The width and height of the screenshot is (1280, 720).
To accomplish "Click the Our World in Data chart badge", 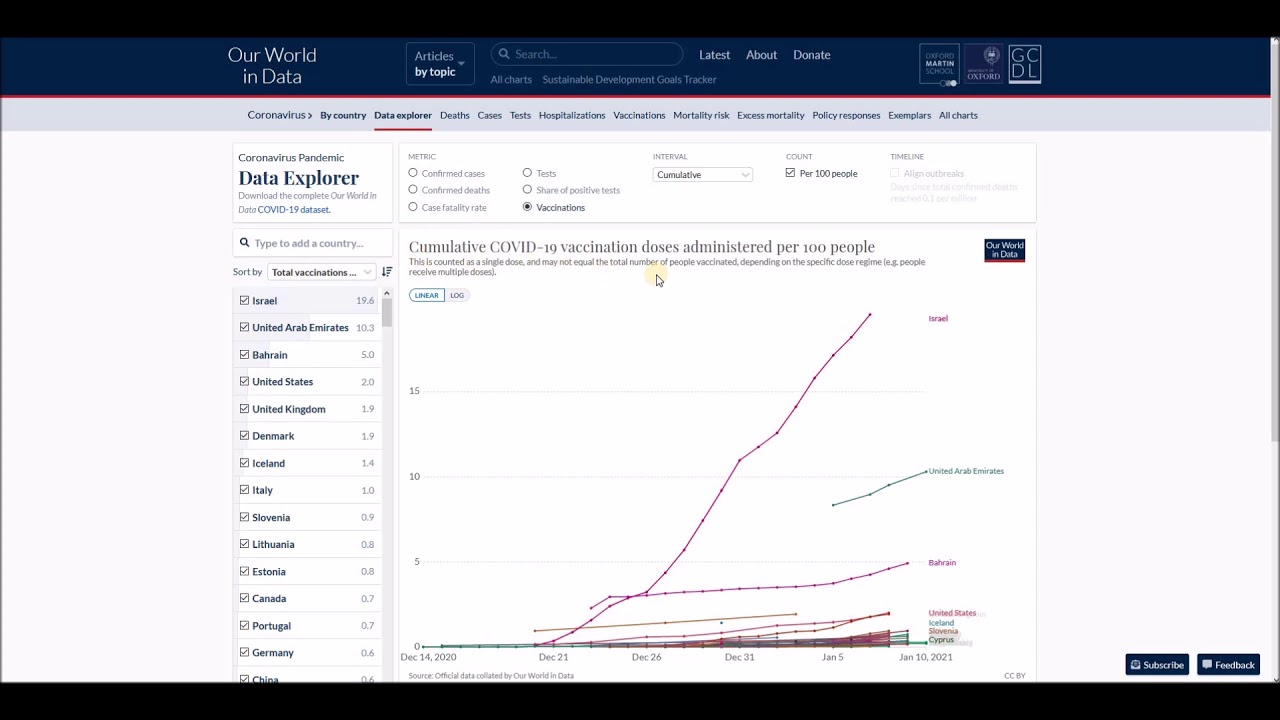I will click(1004, 250).
